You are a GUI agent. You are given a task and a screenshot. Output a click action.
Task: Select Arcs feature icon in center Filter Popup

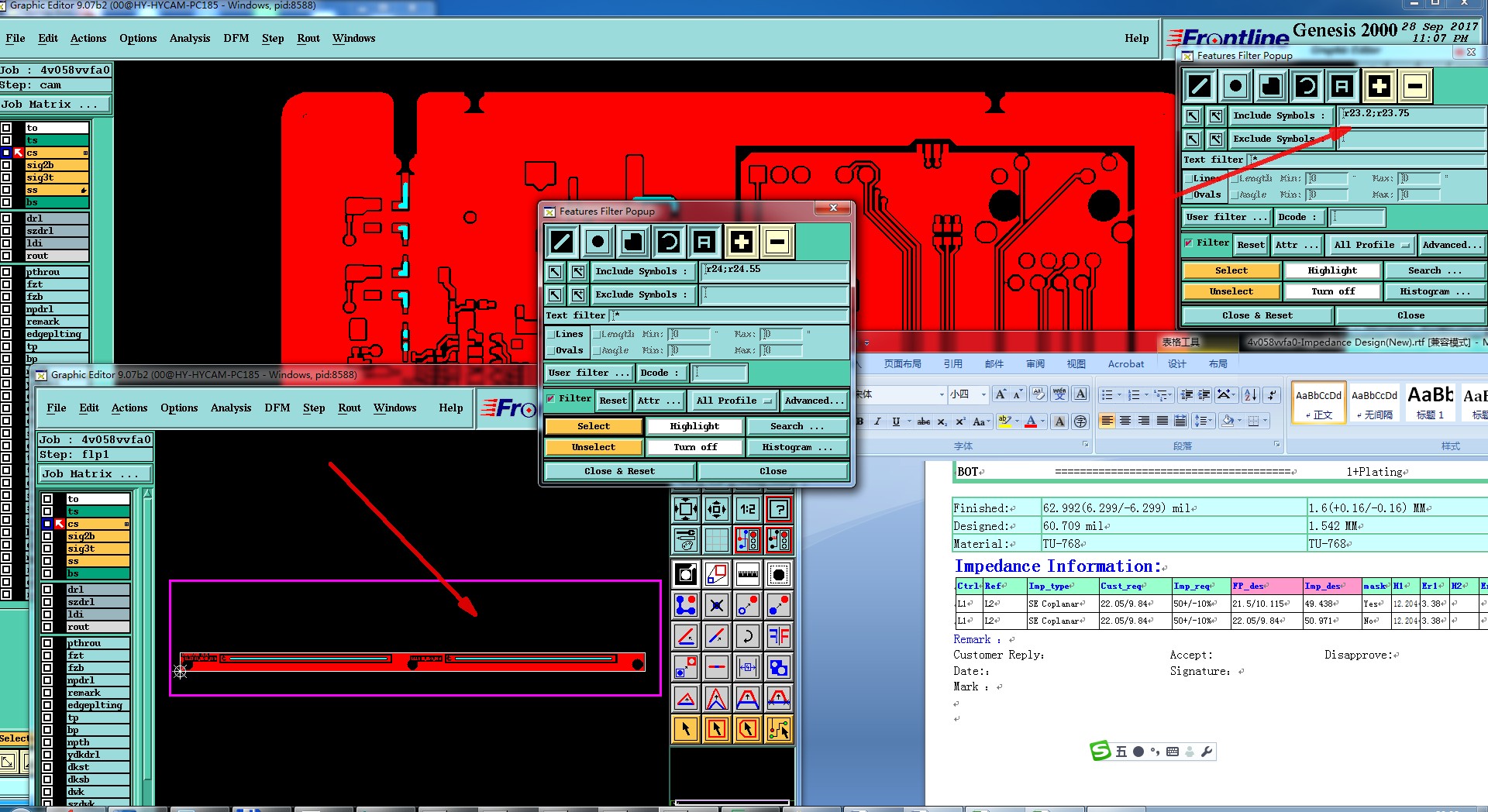[669, 242]
